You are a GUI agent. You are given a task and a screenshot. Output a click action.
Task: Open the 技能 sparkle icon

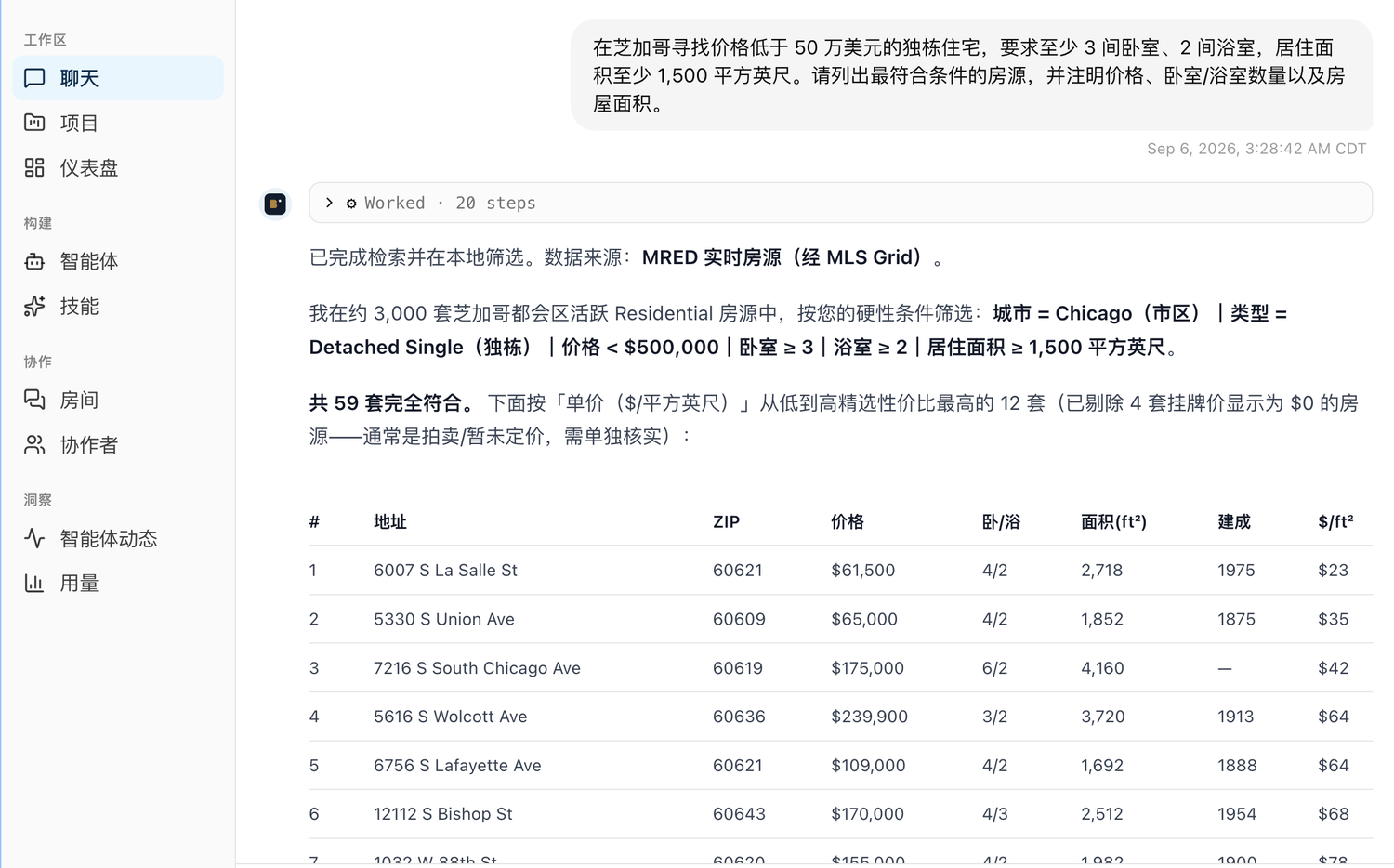point(34,306)
